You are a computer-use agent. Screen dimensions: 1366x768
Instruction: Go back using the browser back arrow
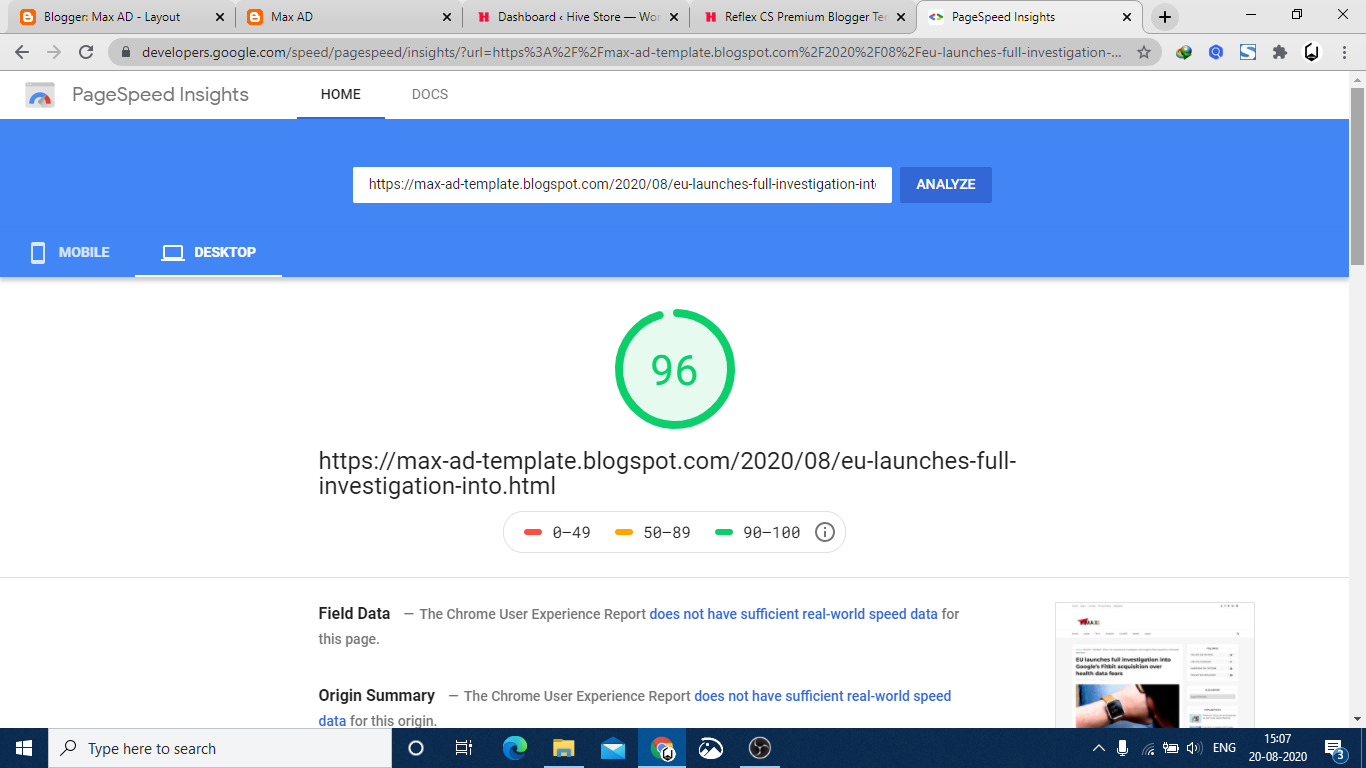point(22,52)
